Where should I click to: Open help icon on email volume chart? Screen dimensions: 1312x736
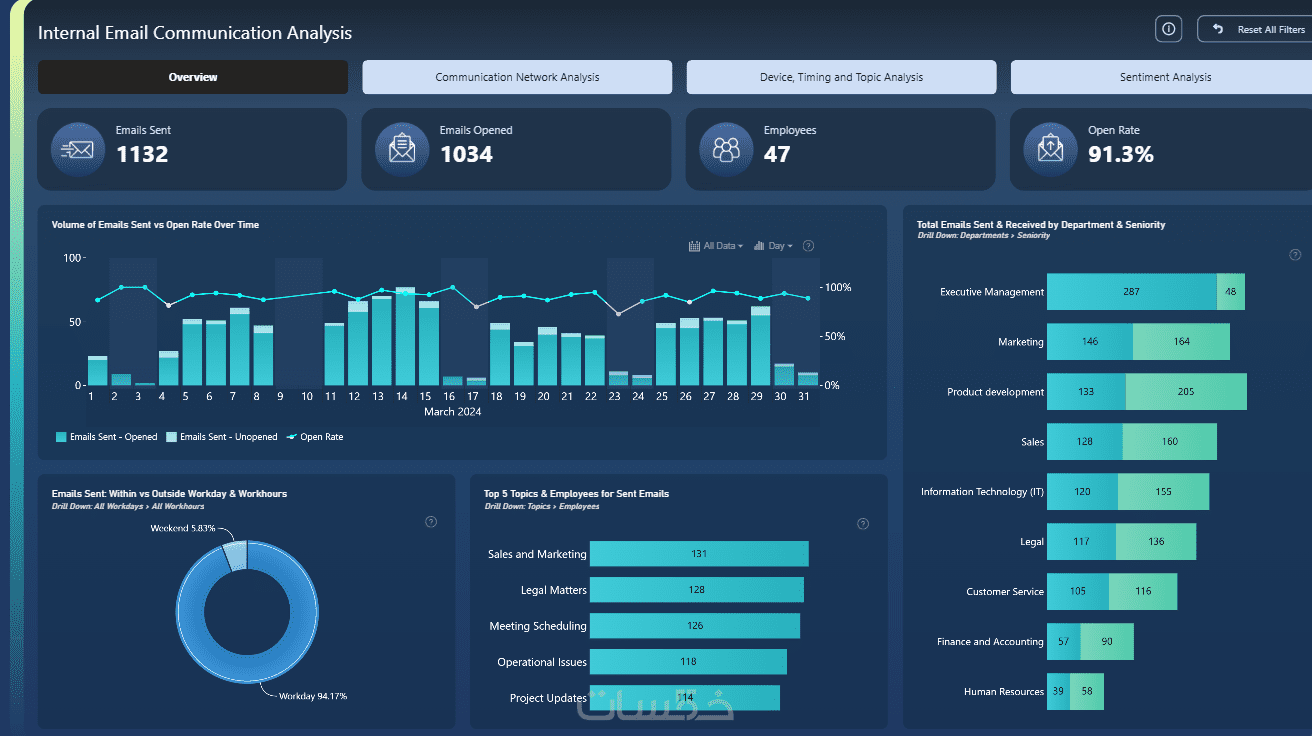point(808,246)
